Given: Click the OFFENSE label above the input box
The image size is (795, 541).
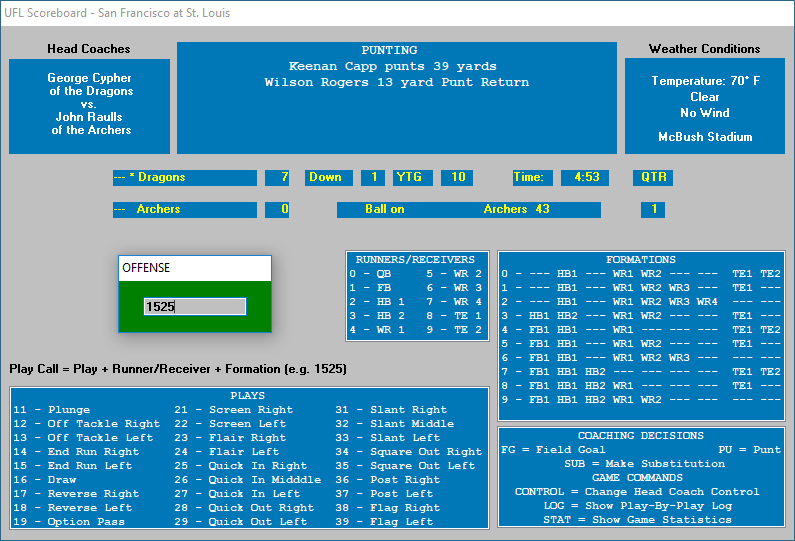Looking at the screenshot, I should click(147, 268).
